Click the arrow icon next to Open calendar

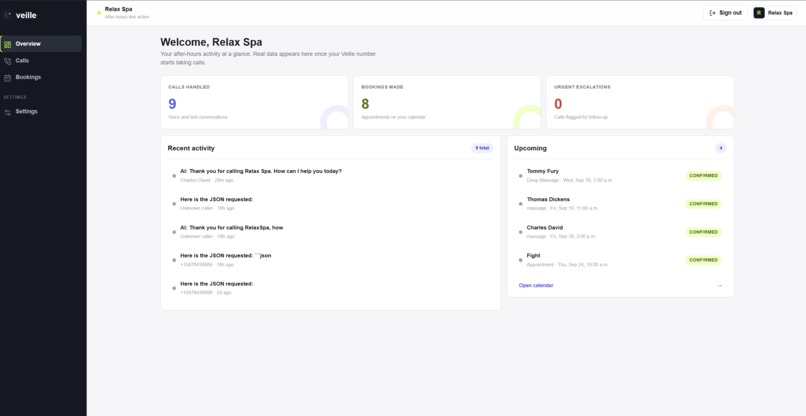pyautogui.click(x=719, y=285)
